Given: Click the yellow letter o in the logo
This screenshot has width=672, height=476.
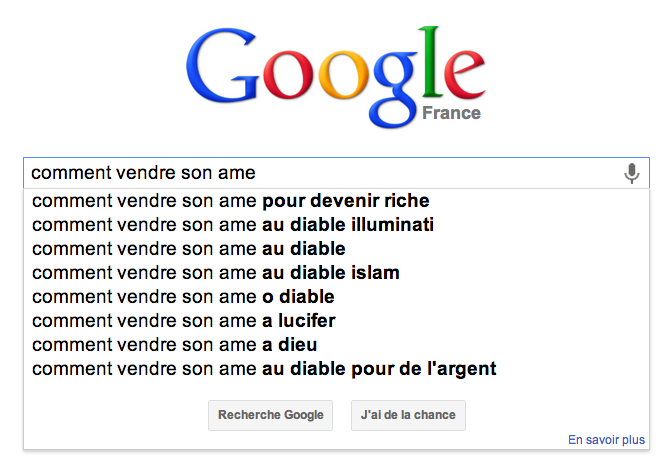Looking at the screenshot, I should [x=344, y=75].
